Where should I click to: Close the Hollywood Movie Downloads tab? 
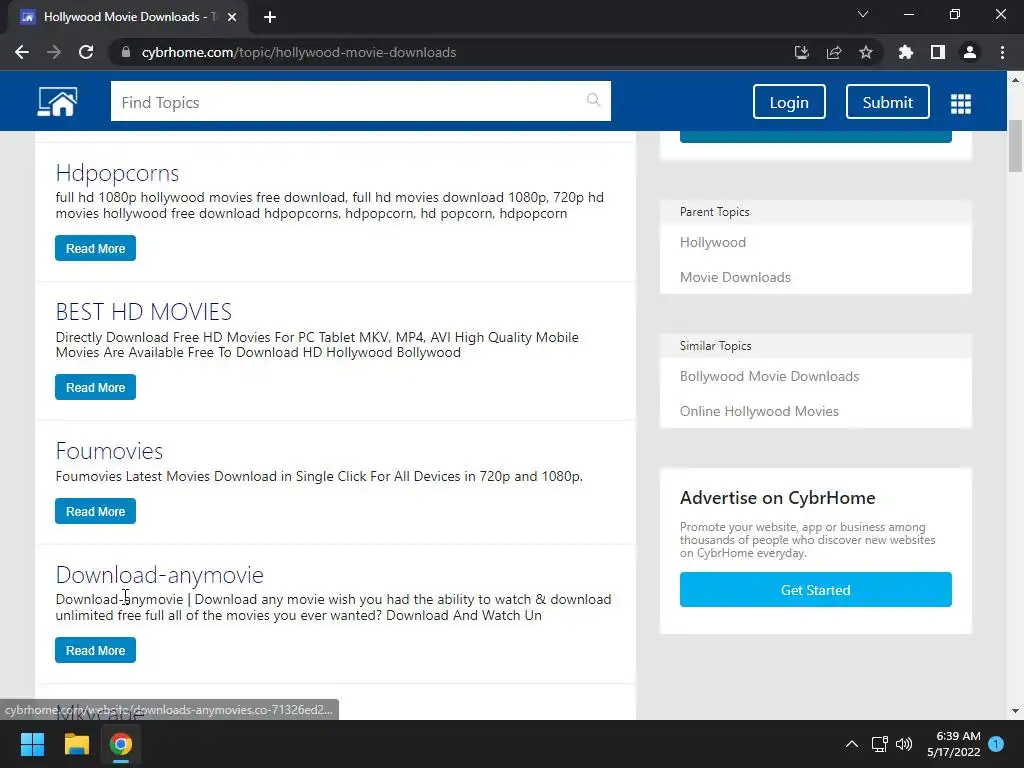(232, 17)
